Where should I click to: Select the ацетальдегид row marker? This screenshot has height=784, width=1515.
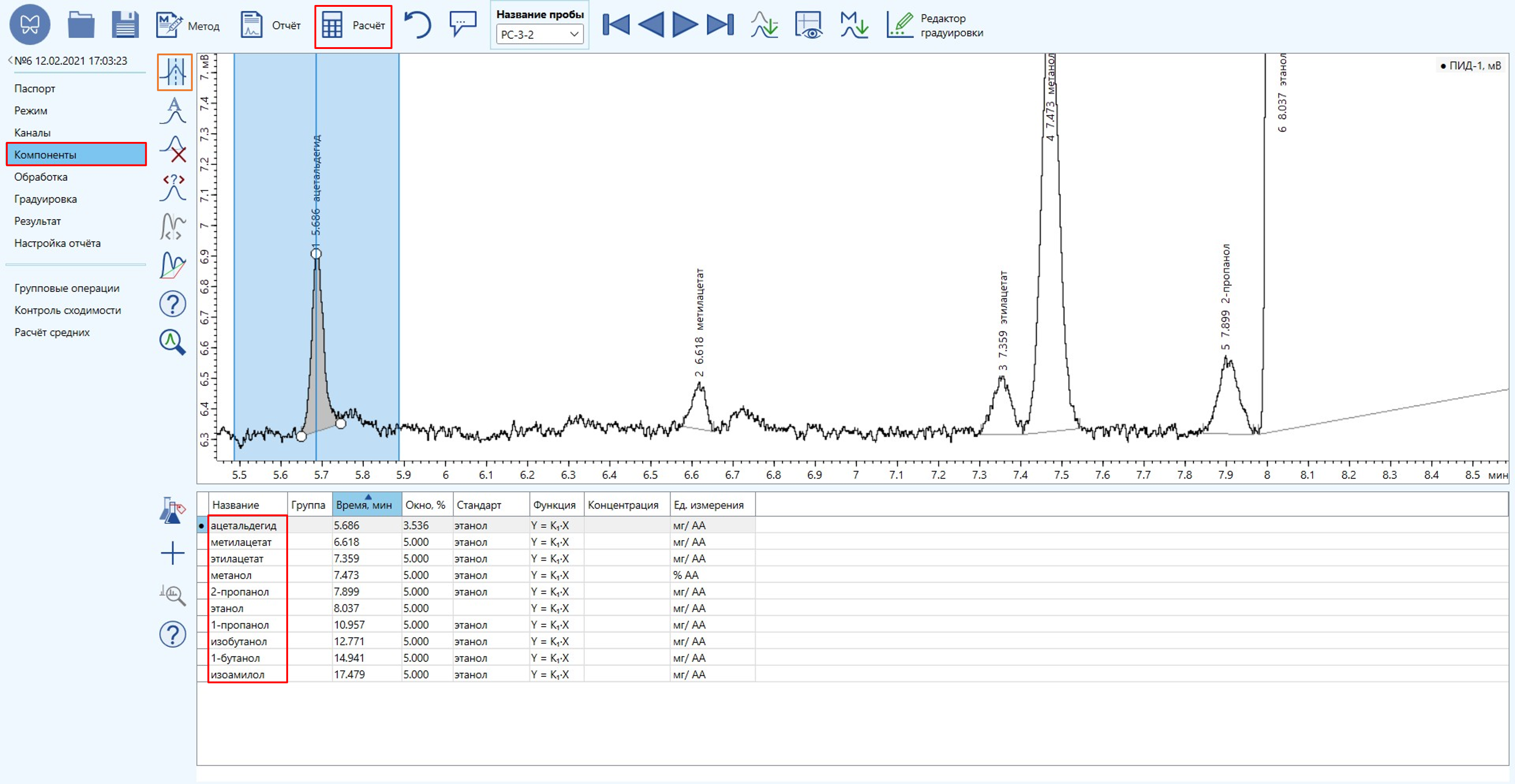[202, 526]
